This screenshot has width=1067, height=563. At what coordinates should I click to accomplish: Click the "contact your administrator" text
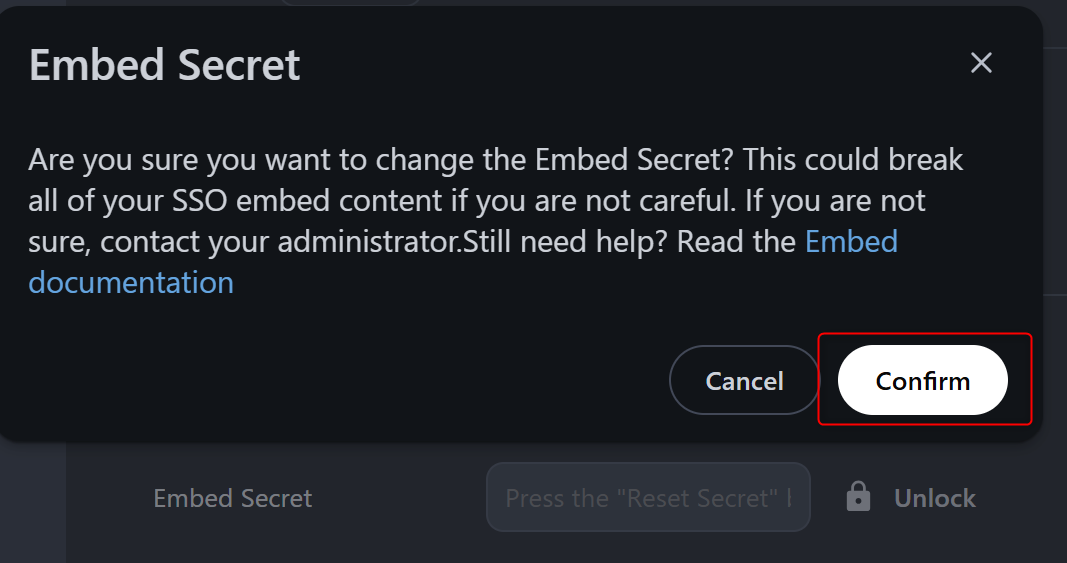coord(280,242)
